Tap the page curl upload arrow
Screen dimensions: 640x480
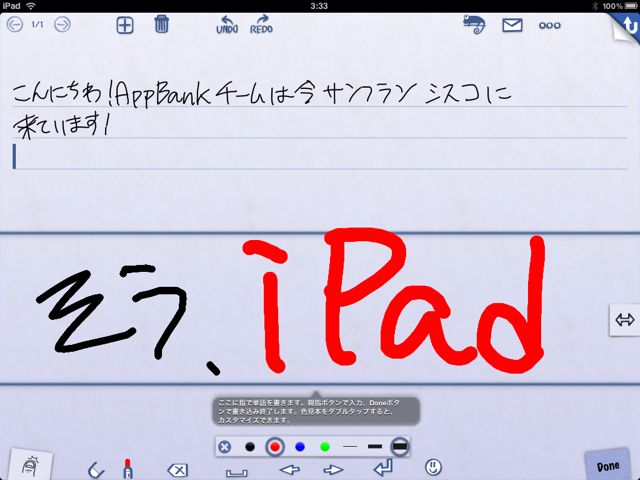[x=629, y=26]
